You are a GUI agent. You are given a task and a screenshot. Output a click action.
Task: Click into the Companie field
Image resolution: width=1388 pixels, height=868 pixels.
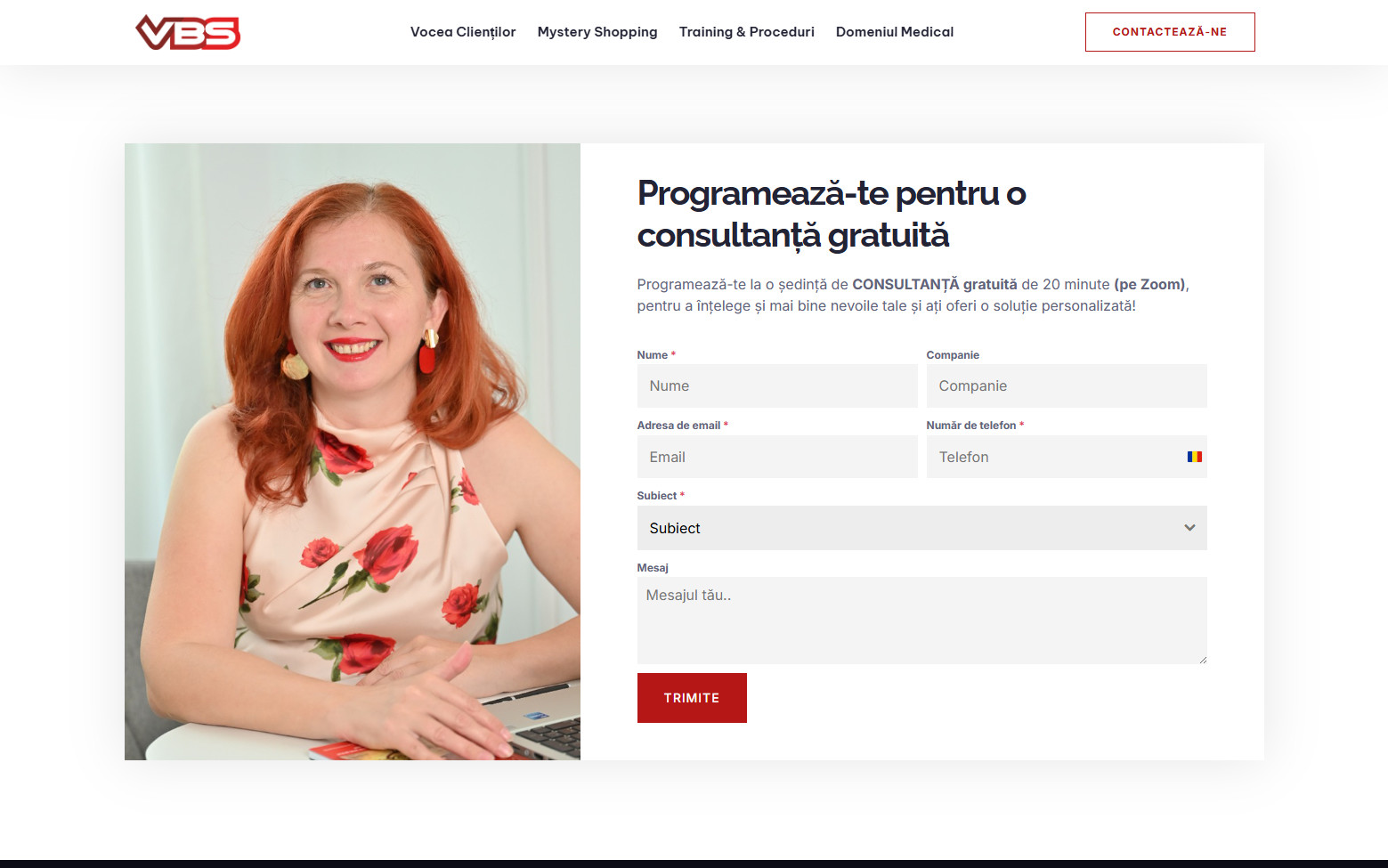(1066, 386)
